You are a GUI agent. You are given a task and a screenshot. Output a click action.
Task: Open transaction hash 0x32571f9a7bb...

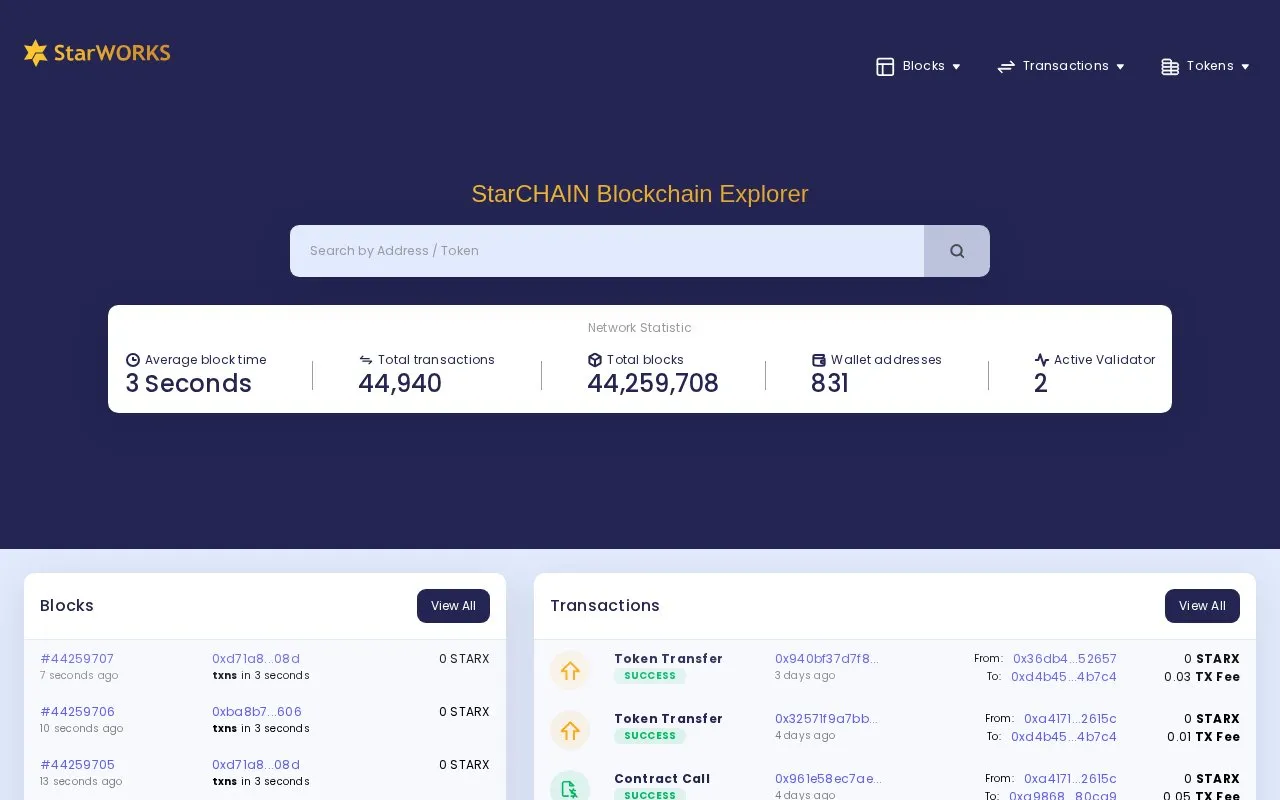827,719
